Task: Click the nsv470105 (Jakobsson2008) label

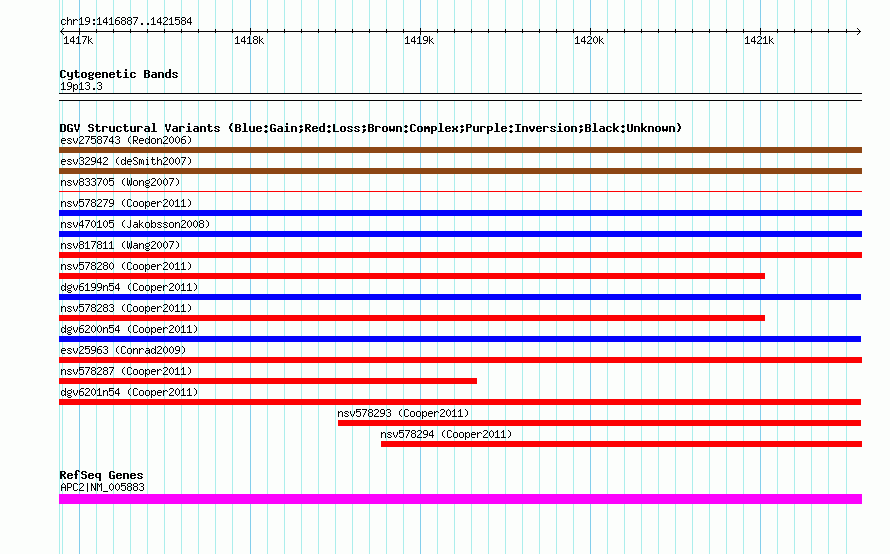Action: [135, 224]
